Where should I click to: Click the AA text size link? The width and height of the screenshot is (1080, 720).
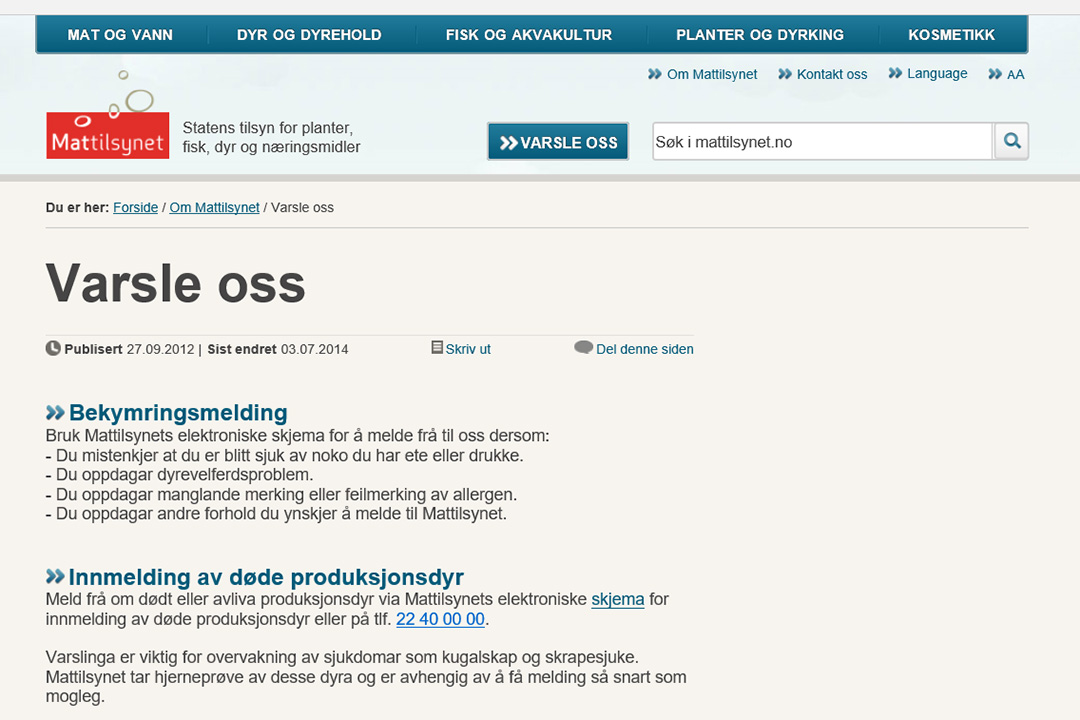click(x=1015, y=74)
